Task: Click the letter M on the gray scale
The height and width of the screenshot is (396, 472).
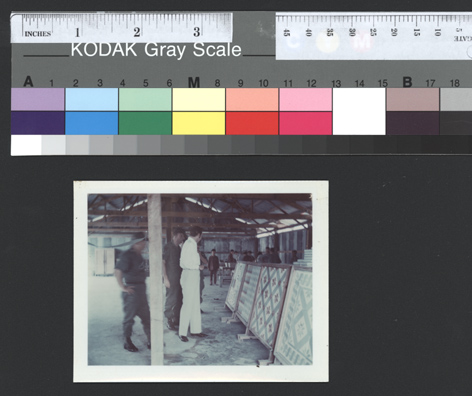Action: click(x=194, y=82)
